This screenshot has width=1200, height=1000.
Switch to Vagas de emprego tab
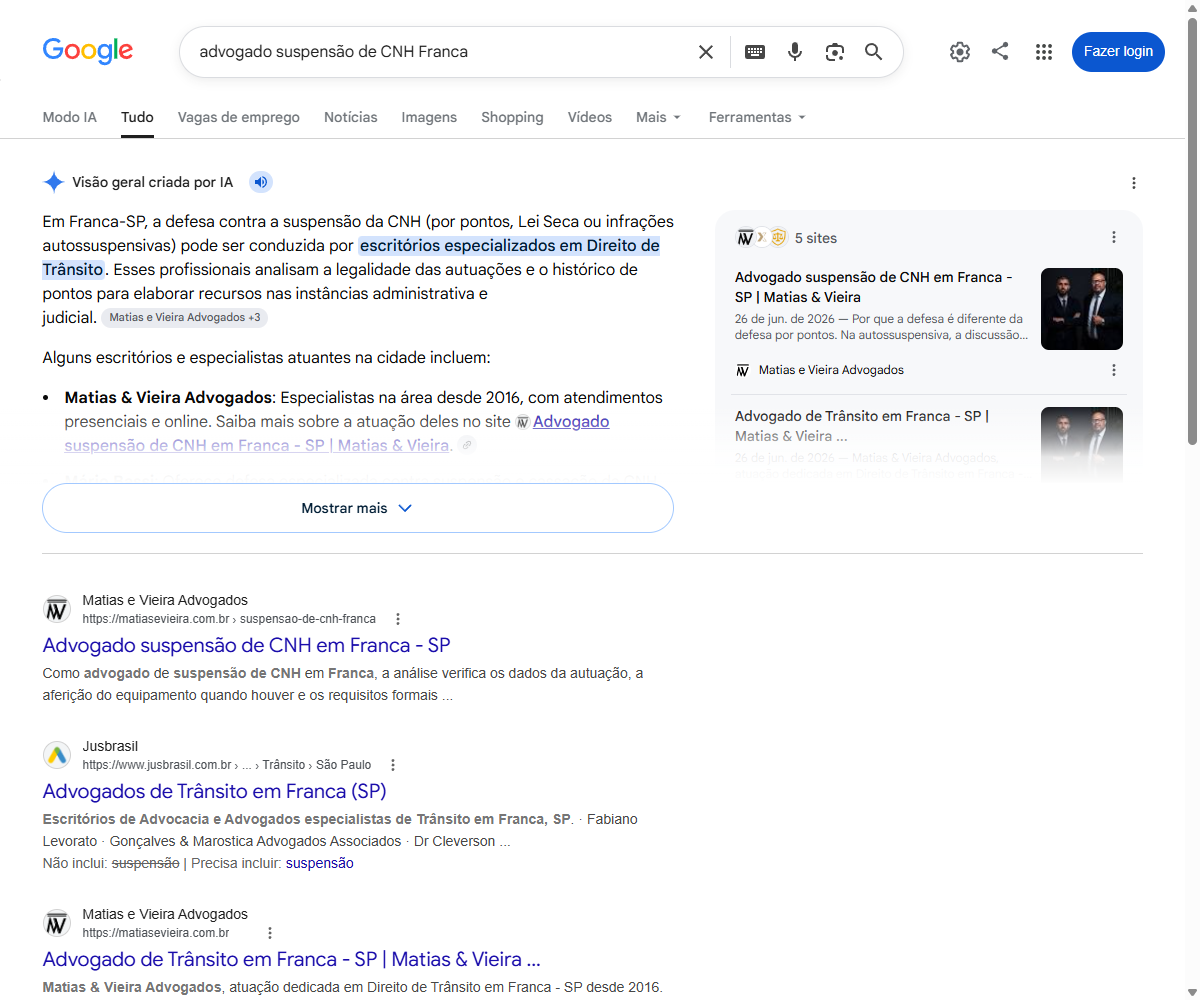(239, 117)
